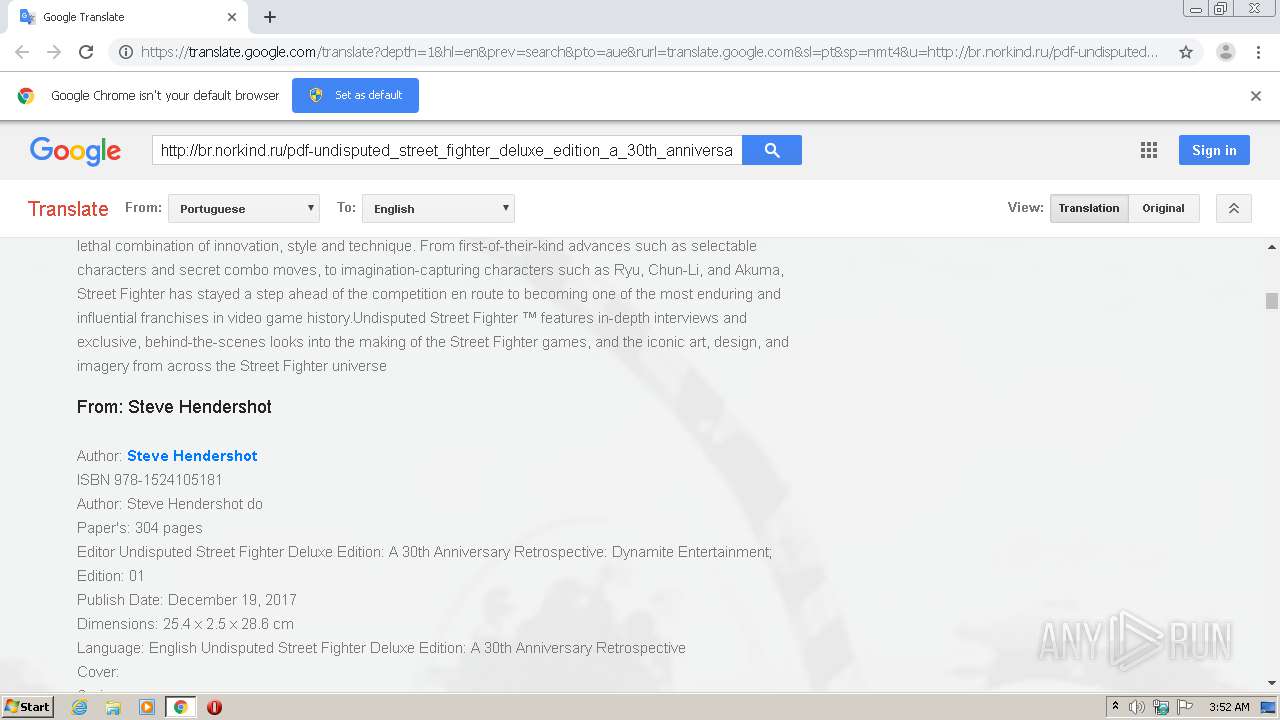The image size is (1280, 720).
Task: Click the 'Paper's: 304 pages' line
Action: coord(140,528)
